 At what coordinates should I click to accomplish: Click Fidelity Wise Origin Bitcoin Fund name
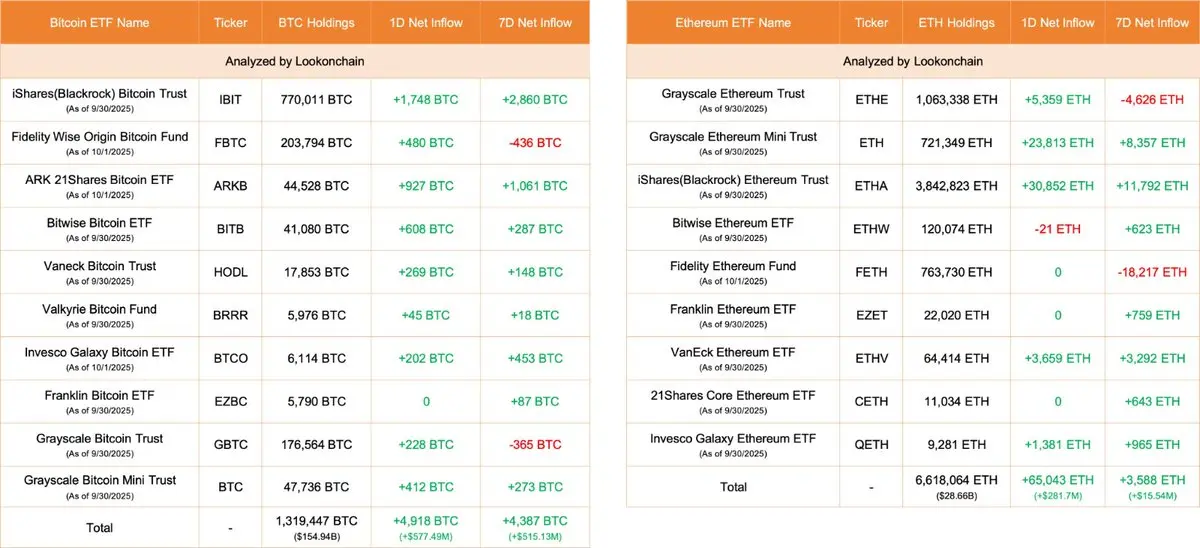pos(99,136)
